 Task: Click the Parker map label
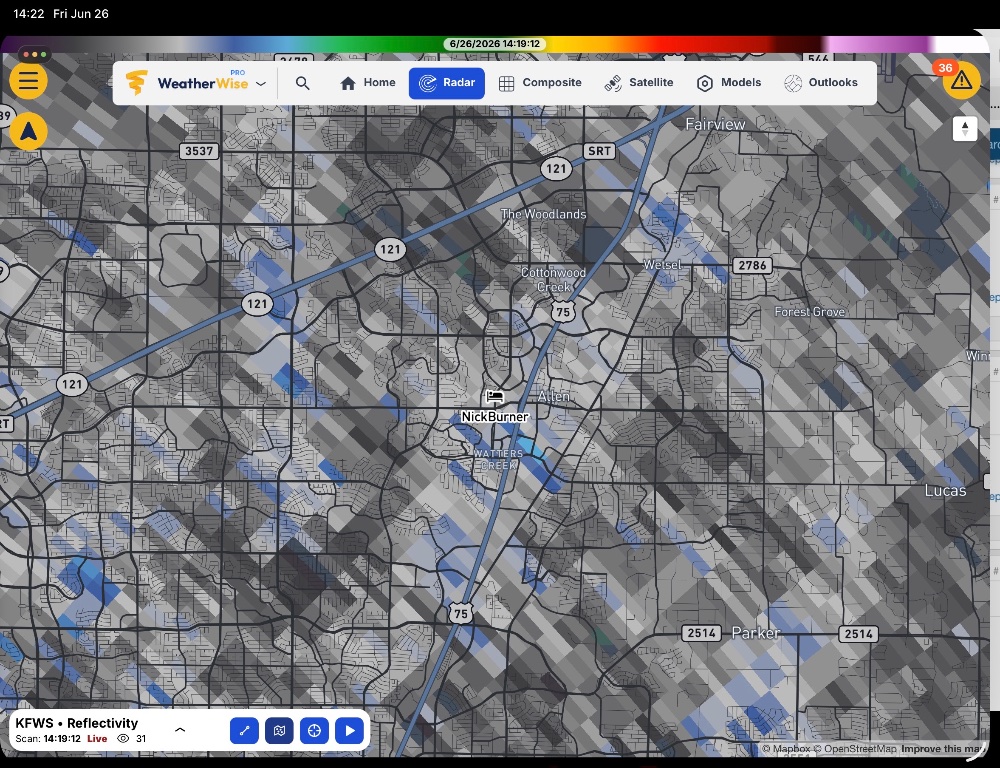[x=756, y=633]
